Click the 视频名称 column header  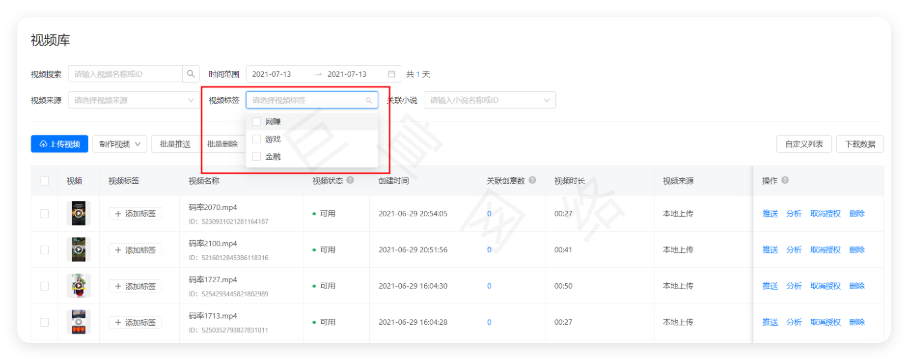204,181
